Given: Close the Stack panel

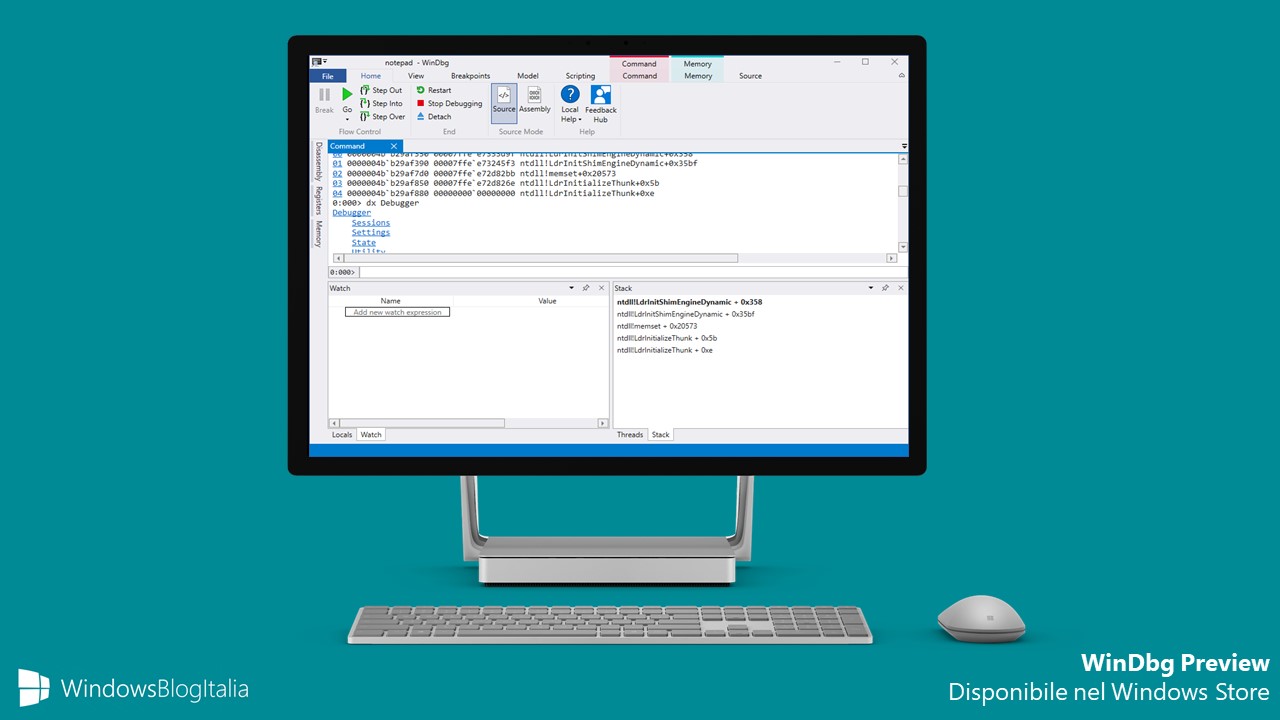Looking at the screenshot, I should pos(900,288).
